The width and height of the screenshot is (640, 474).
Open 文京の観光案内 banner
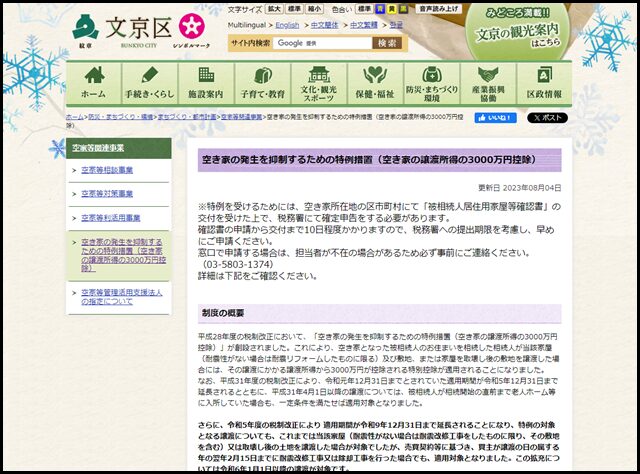518,31
